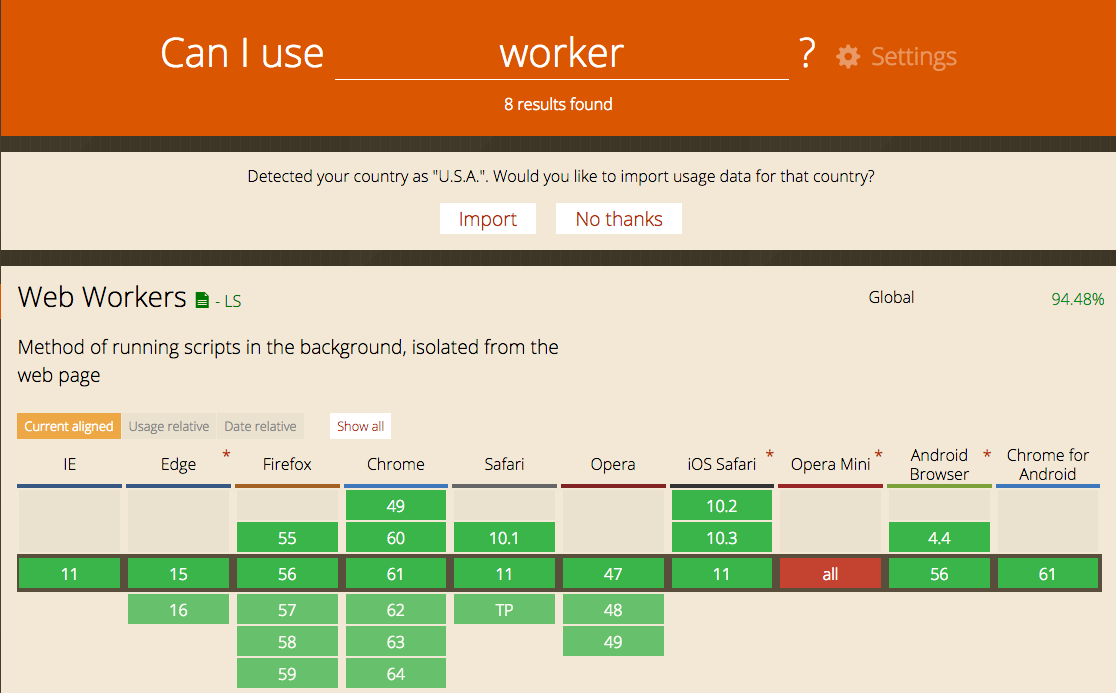
Task: Click the Opera browser column header
Action: point(613,465)
